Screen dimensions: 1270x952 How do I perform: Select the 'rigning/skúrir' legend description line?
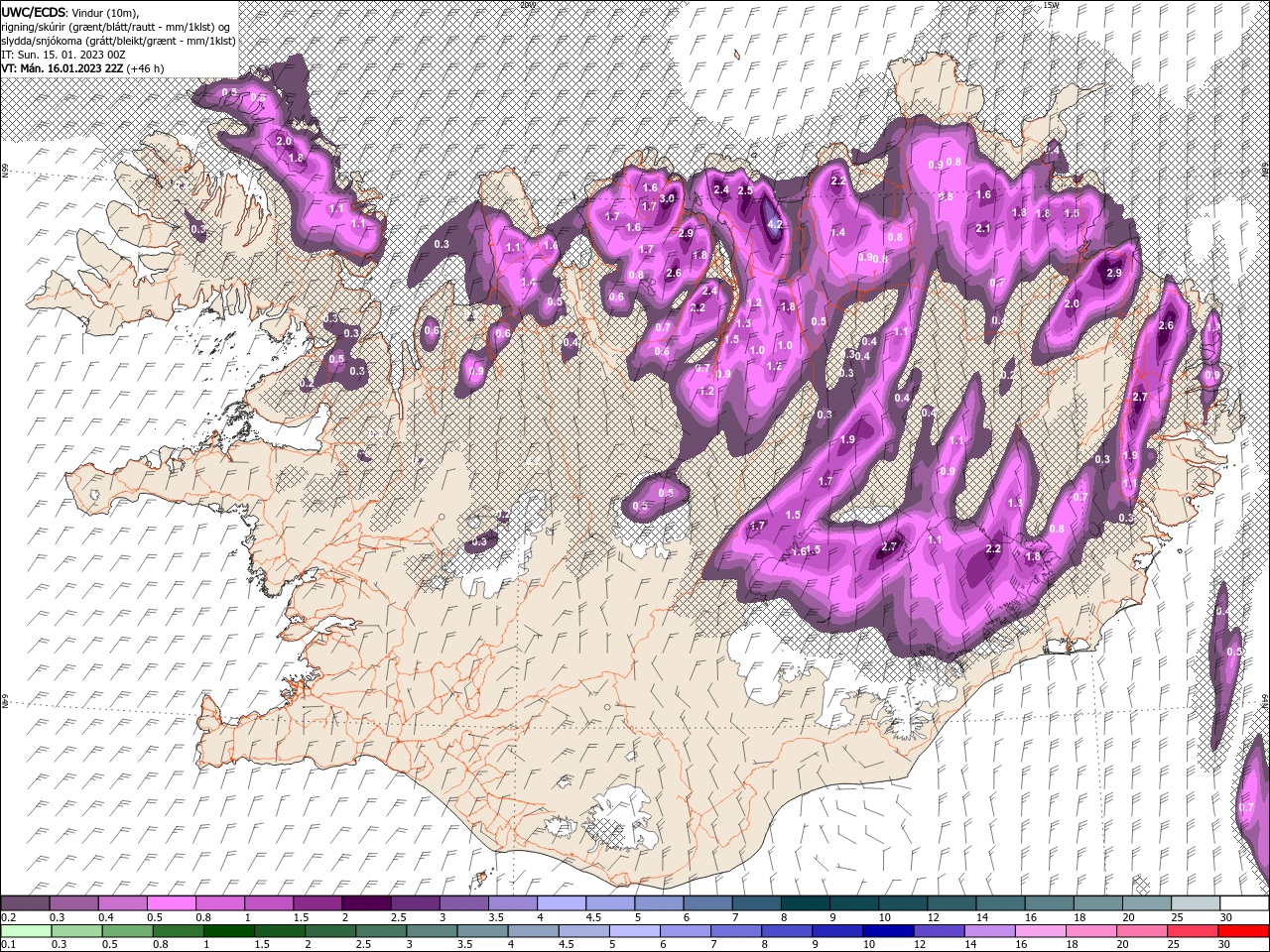(117, 27)
